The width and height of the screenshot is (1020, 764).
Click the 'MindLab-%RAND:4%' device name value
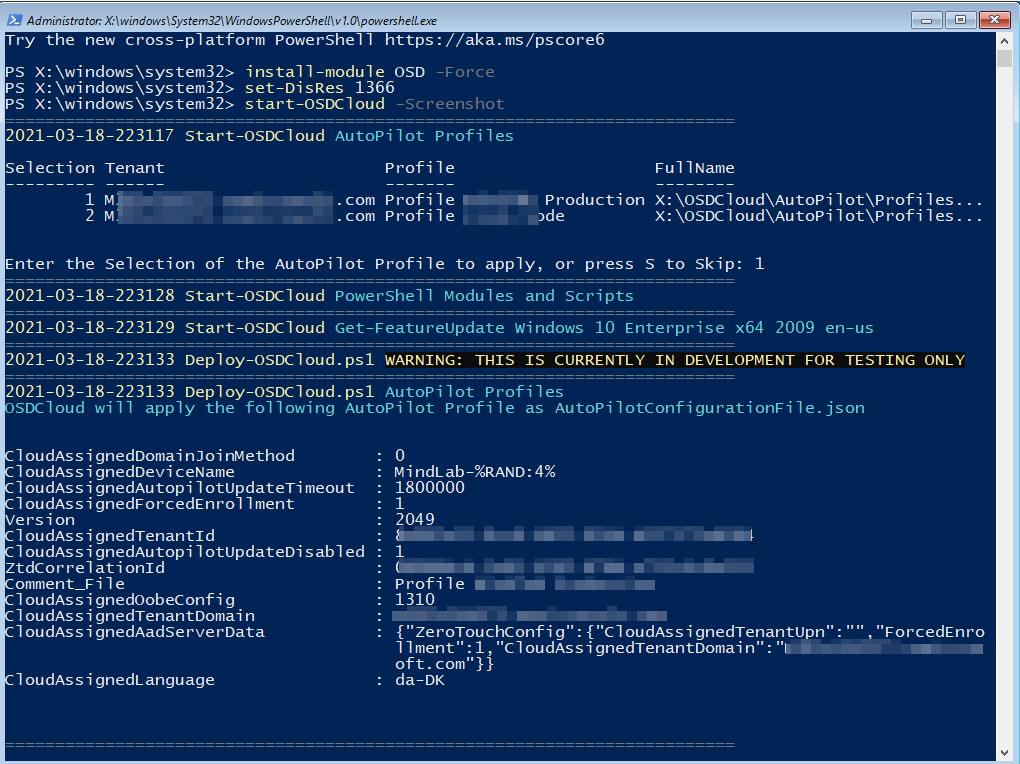click(x=475, y=472)
